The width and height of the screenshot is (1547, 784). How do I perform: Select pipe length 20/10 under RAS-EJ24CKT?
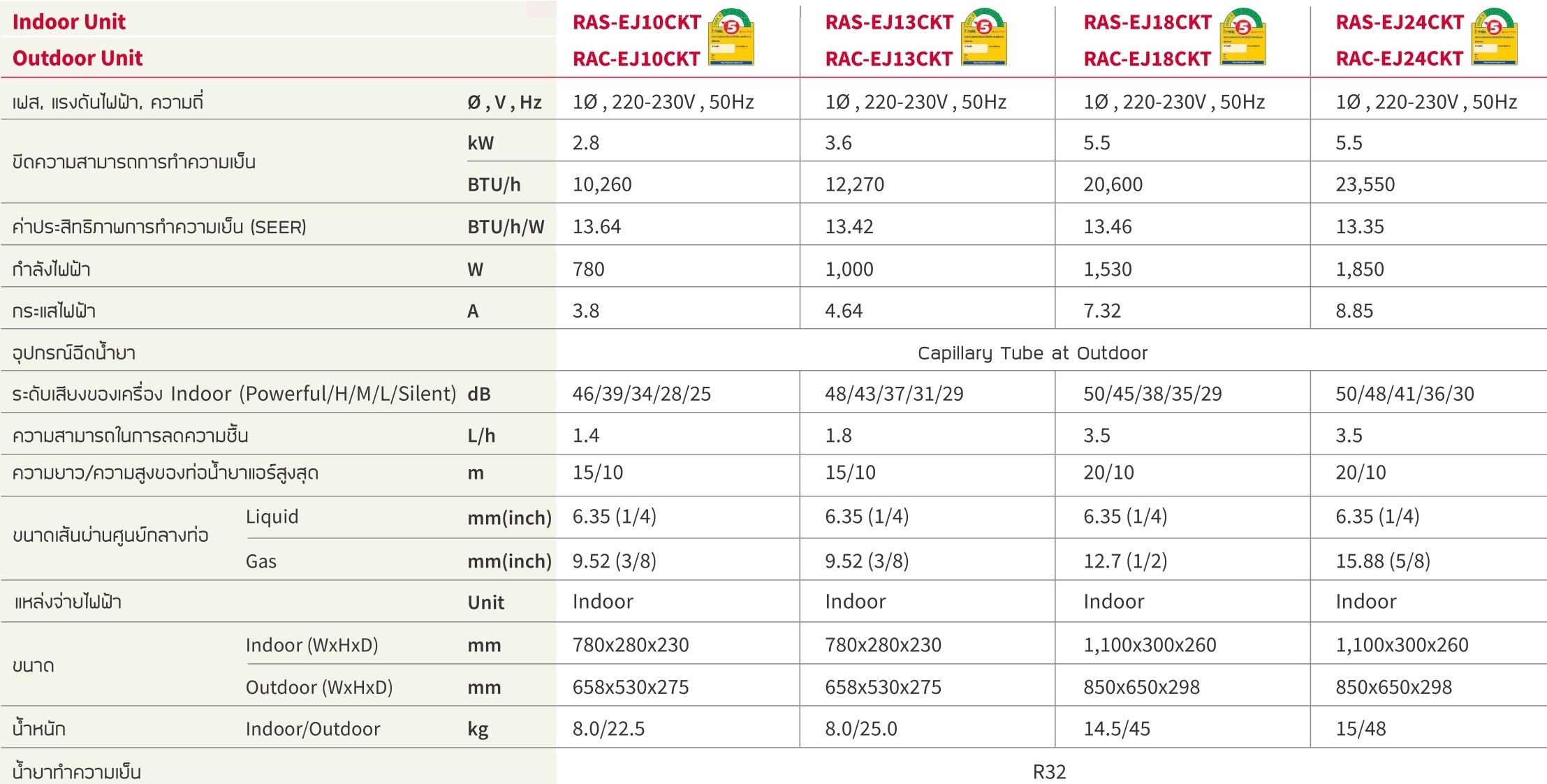coord(1361,473)
